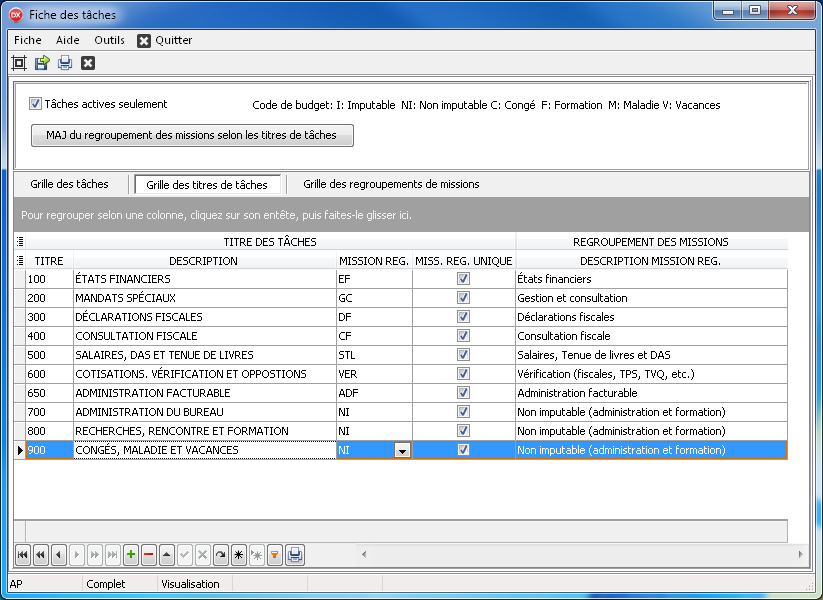Click the next page double-arrow button
The width and height of the screenshot is (823, 600).
point(94,555)
